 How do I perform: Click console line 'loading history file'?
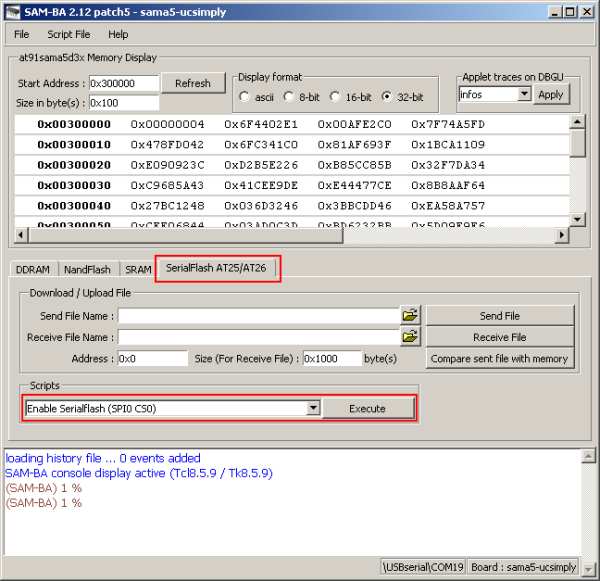coord(103,458)
